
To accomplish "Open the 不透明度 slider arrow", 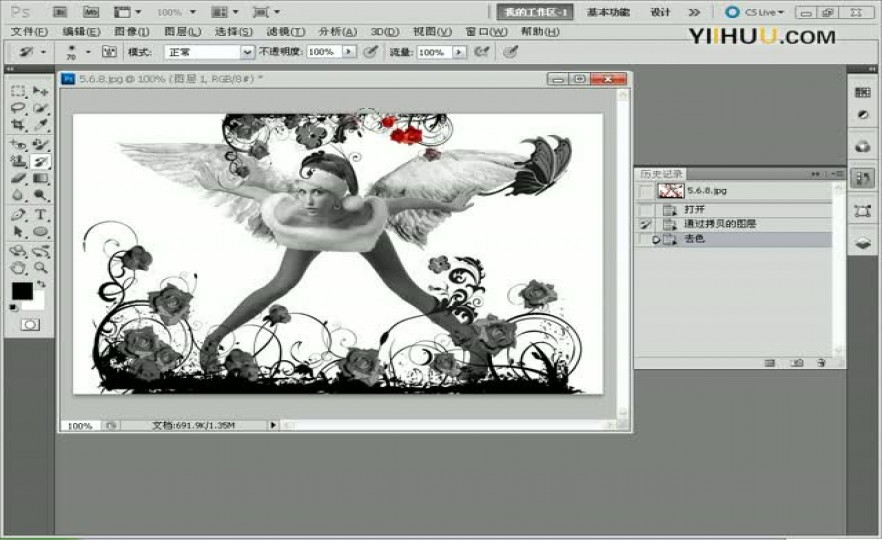I will (x=349, y=52).
